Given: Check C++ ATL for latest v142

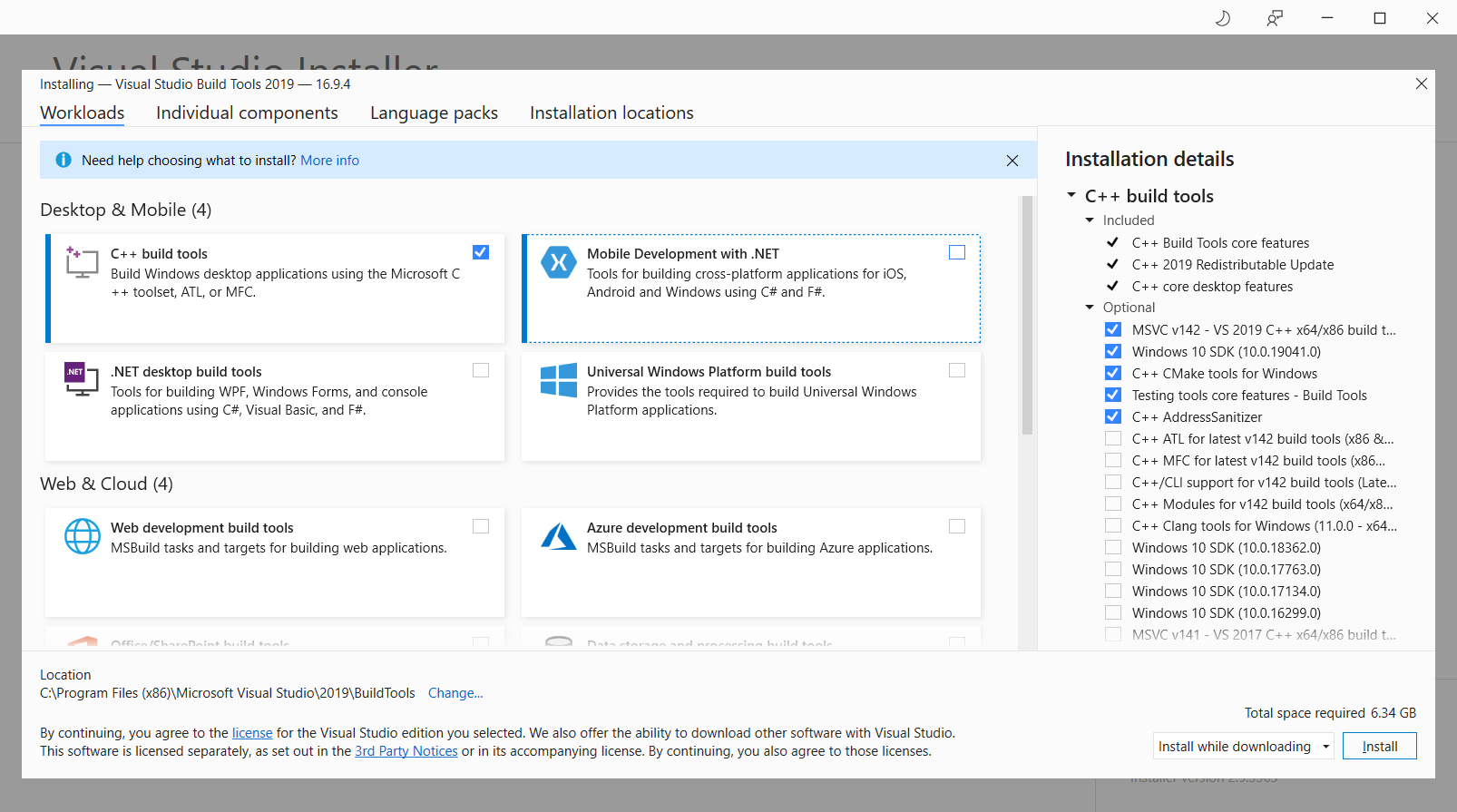Looking at the screenshot, I should (1113, 438).
